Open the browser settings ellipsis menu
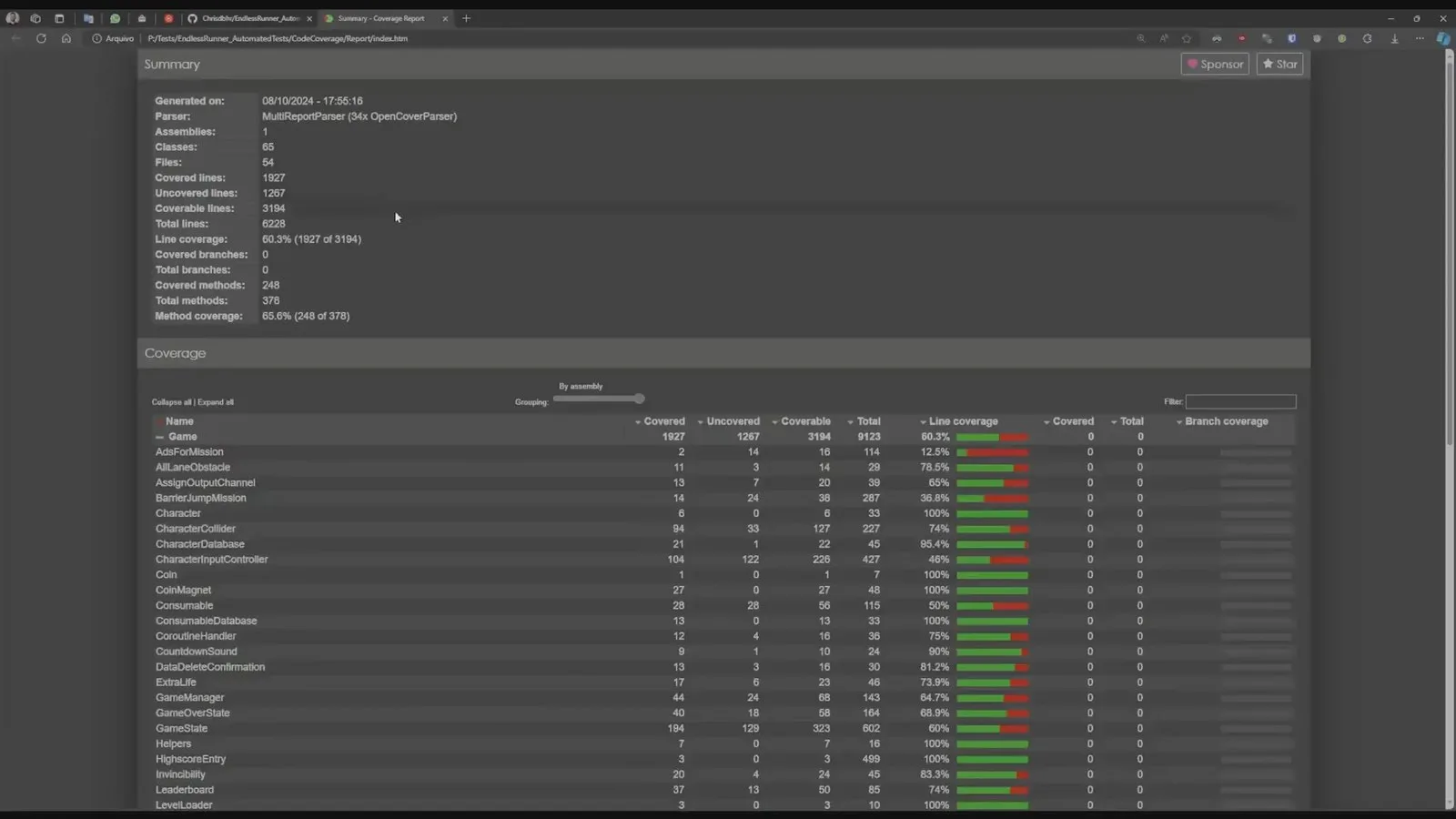The height and width of the screenshot is (819, 1456). 1420,38
